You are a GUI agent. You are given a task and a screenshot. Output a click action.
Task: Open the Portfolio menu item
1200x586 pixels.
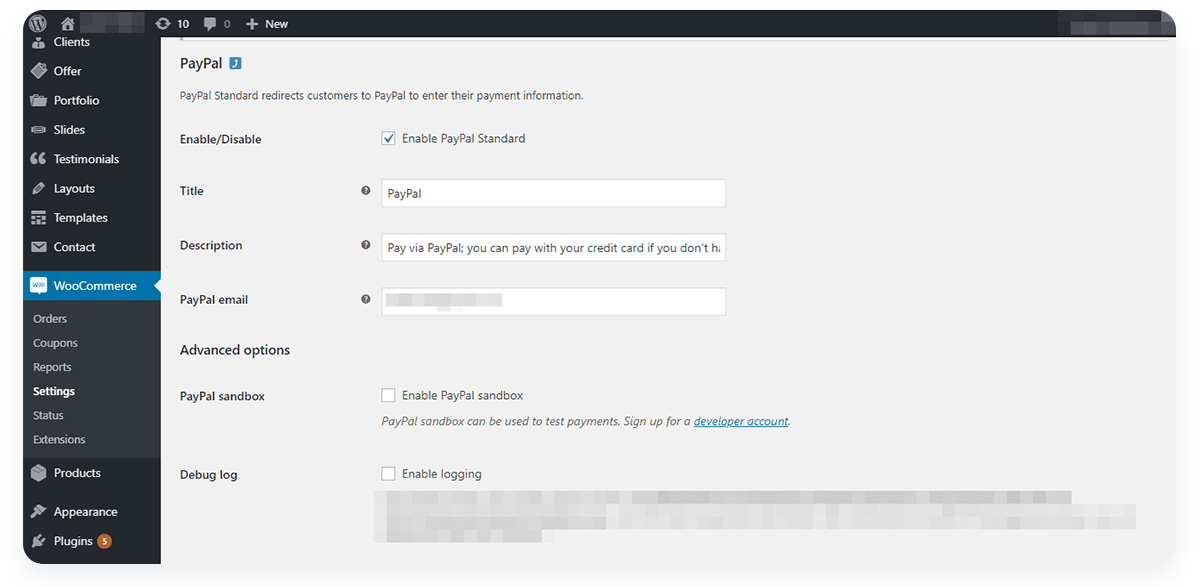(x=77, y=100)
